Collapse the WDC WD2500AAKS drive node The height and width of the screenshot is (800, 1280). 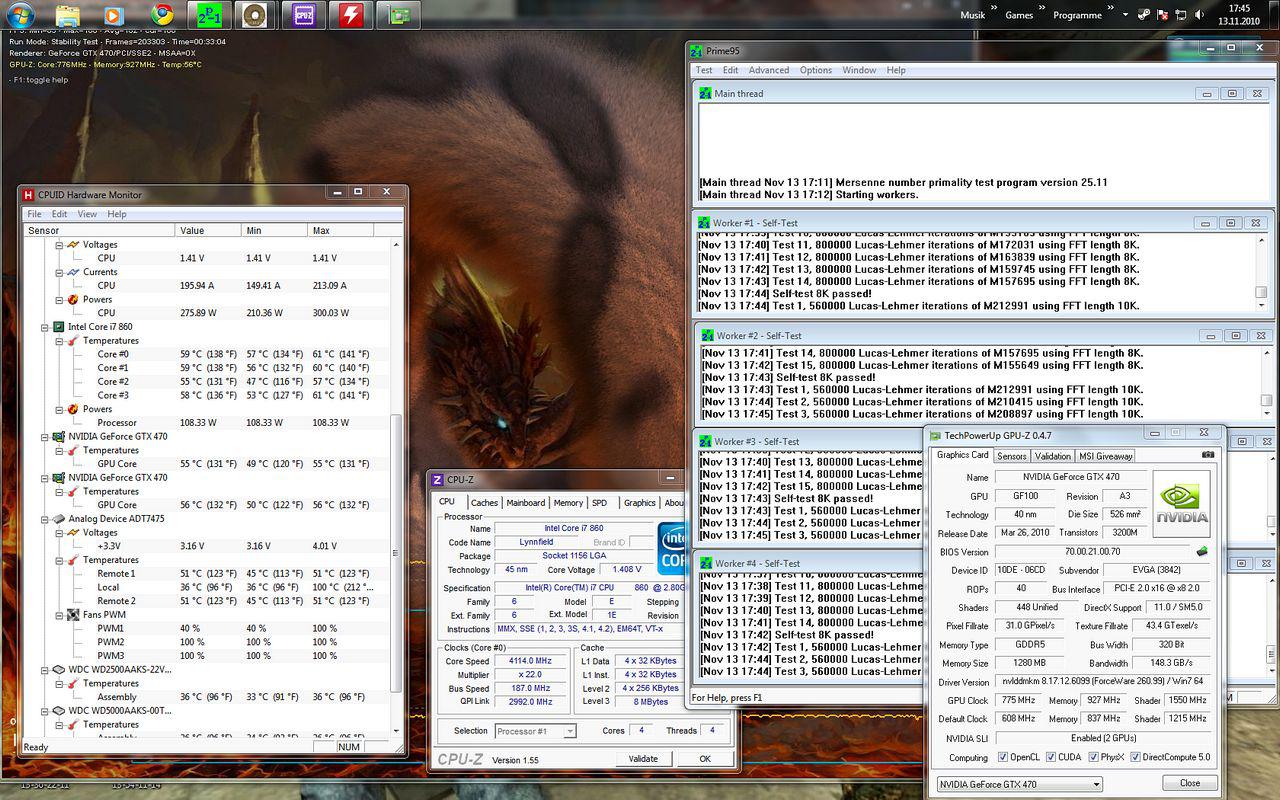point(46,670)
